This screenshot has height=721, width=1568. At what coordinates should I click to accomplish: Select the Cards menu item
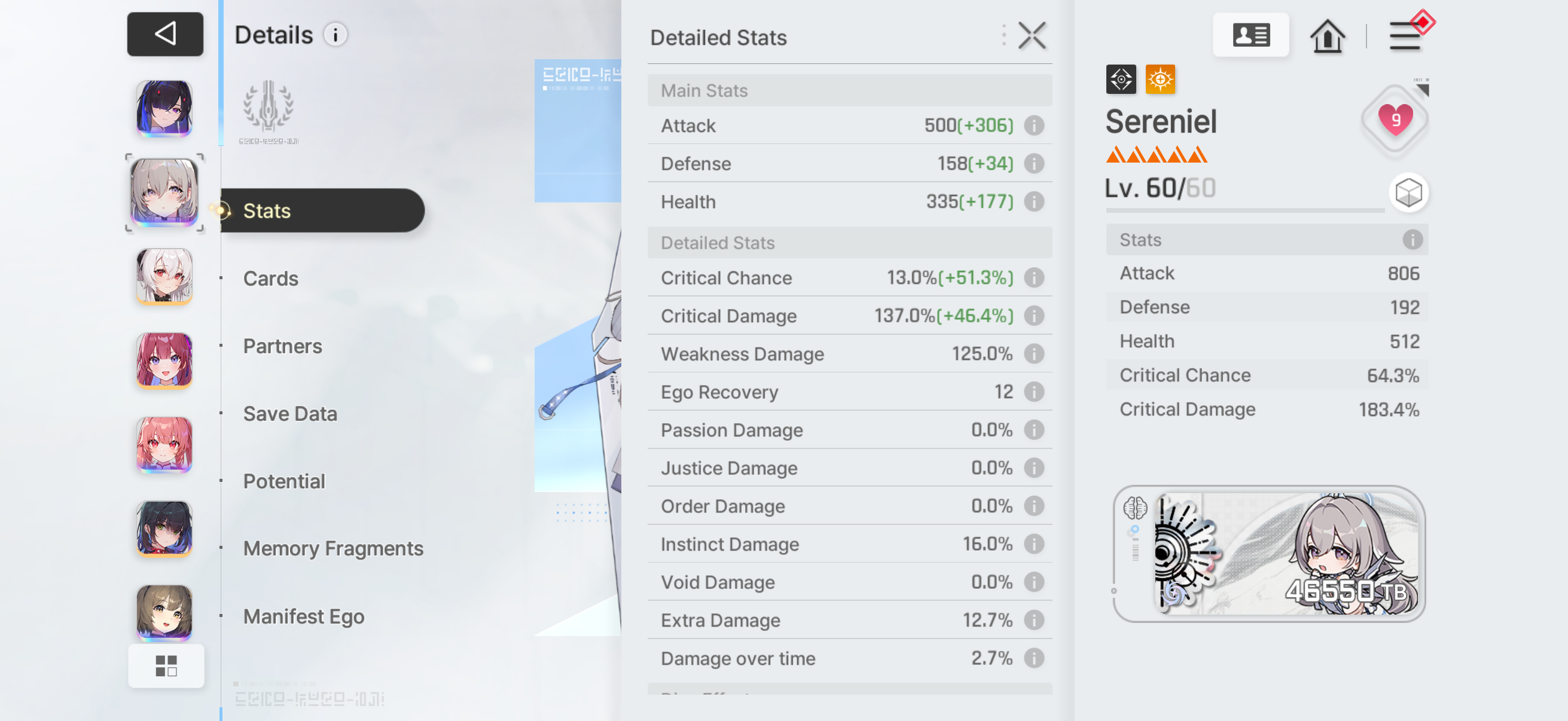pos(270,278)
